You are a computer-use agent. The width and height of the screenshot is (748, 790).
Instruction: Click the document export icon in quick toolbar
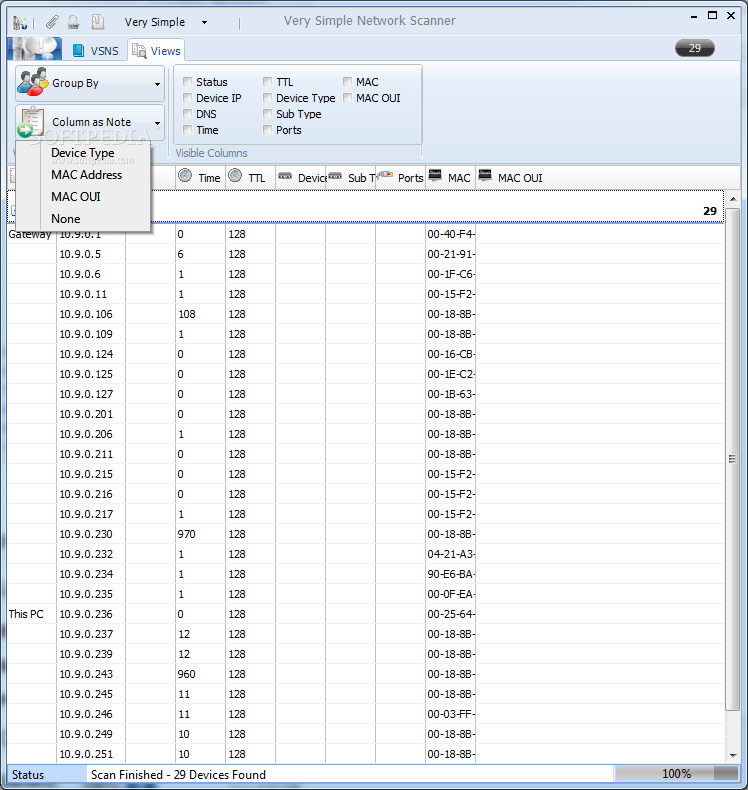[97, 22]
